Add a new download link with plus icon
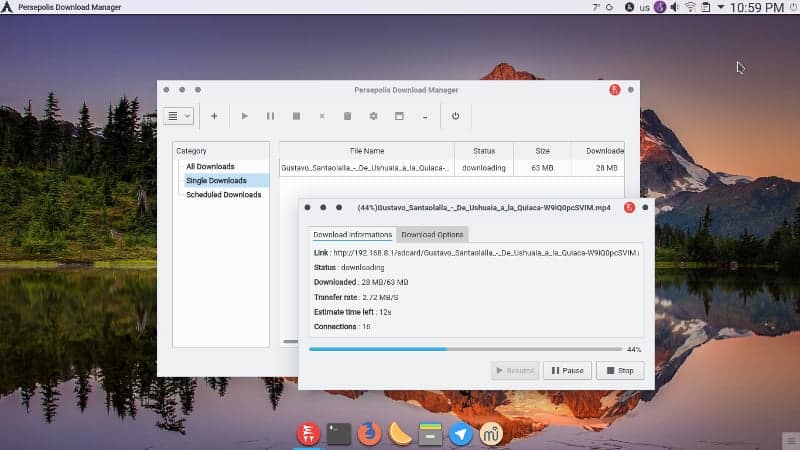This screenshot has height=450, width=800. (x=214, y=116)
